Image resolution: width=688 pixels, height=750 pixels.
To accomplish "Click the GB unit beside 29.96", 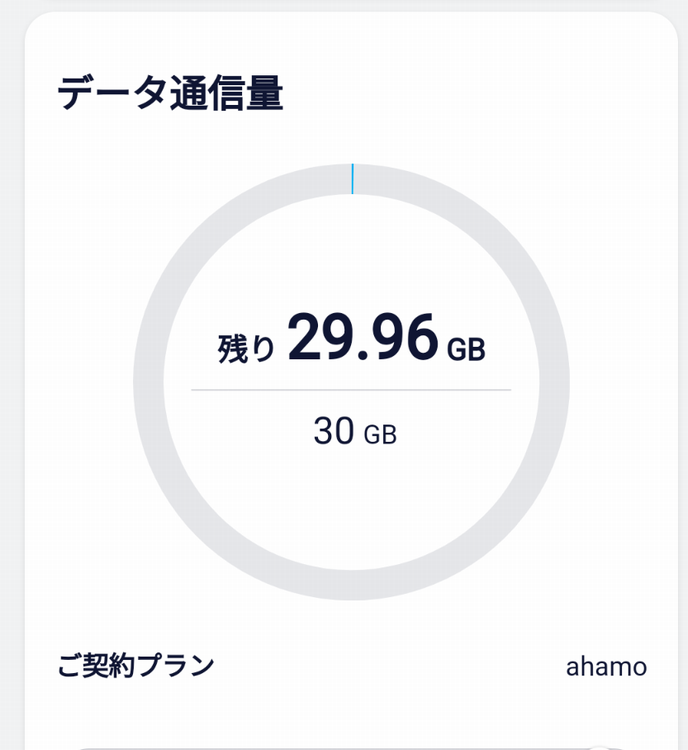I will 465,349.
